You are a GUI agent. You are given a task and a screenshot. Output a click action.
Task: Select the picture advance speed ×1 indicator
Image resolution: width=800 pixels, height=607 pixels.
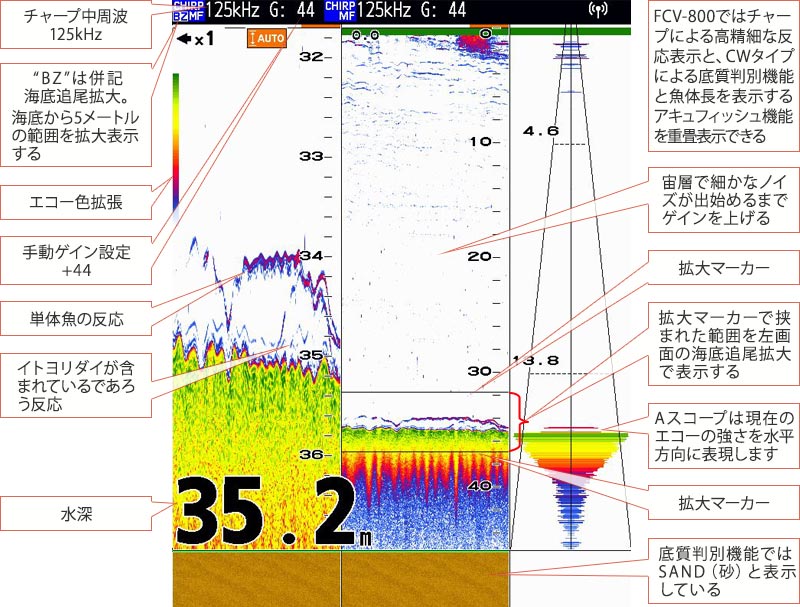pyautogui.click(x=196, y=39)
